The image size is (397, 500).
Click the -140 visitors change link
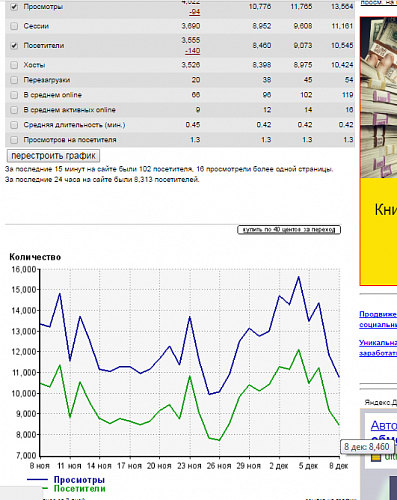click(x=193, y=51)
